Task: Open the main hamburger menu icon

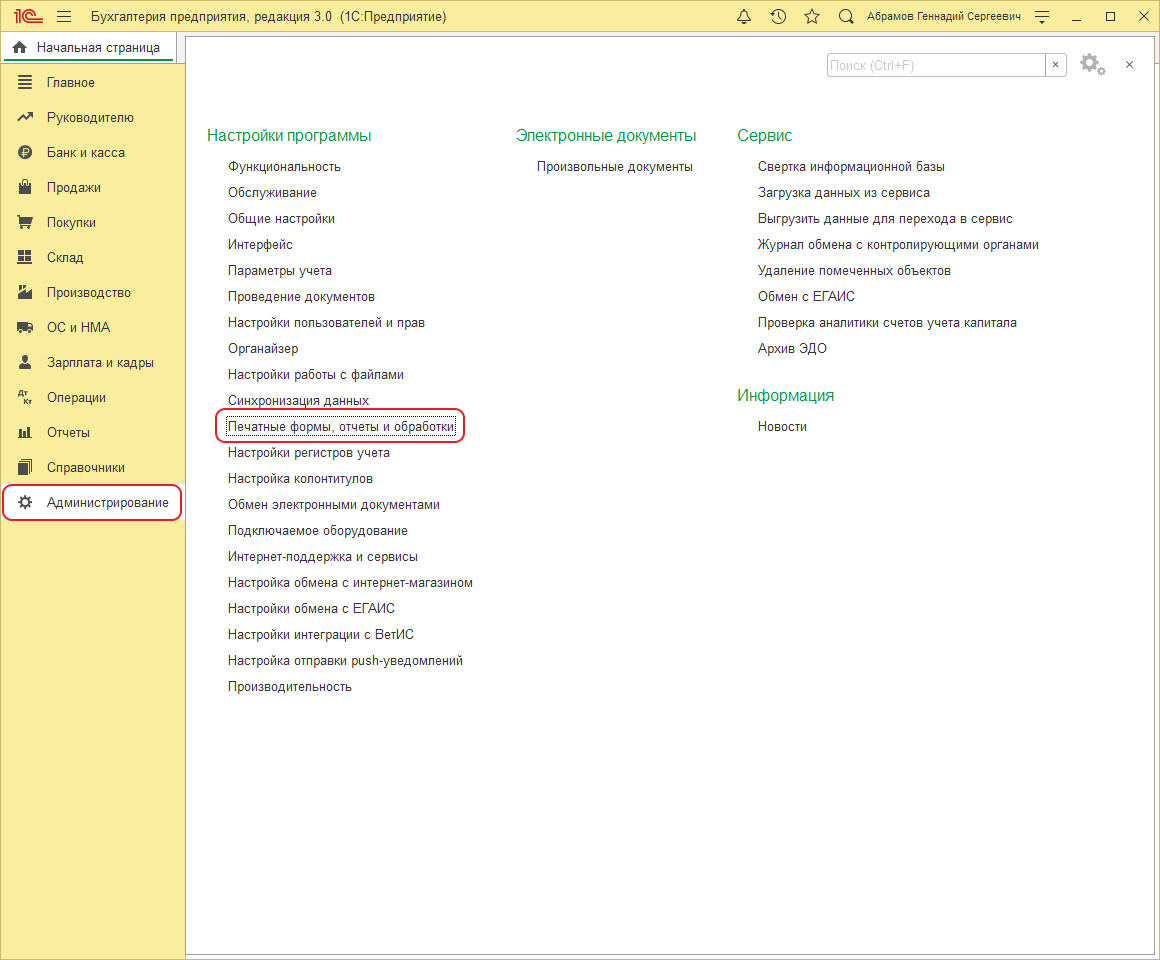Action: [x=64, y=16]
